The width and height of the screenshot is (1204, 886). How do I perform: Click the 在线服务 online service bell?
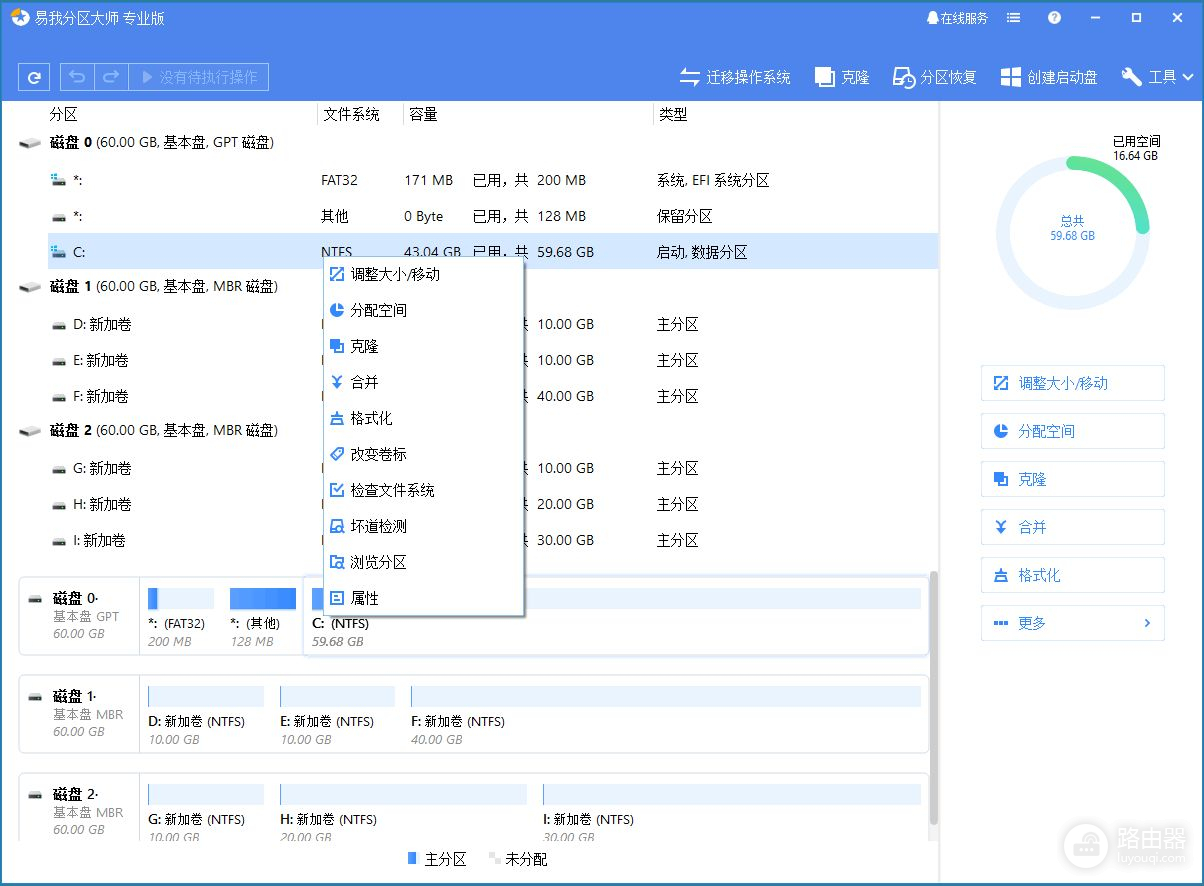pos(957,18)
